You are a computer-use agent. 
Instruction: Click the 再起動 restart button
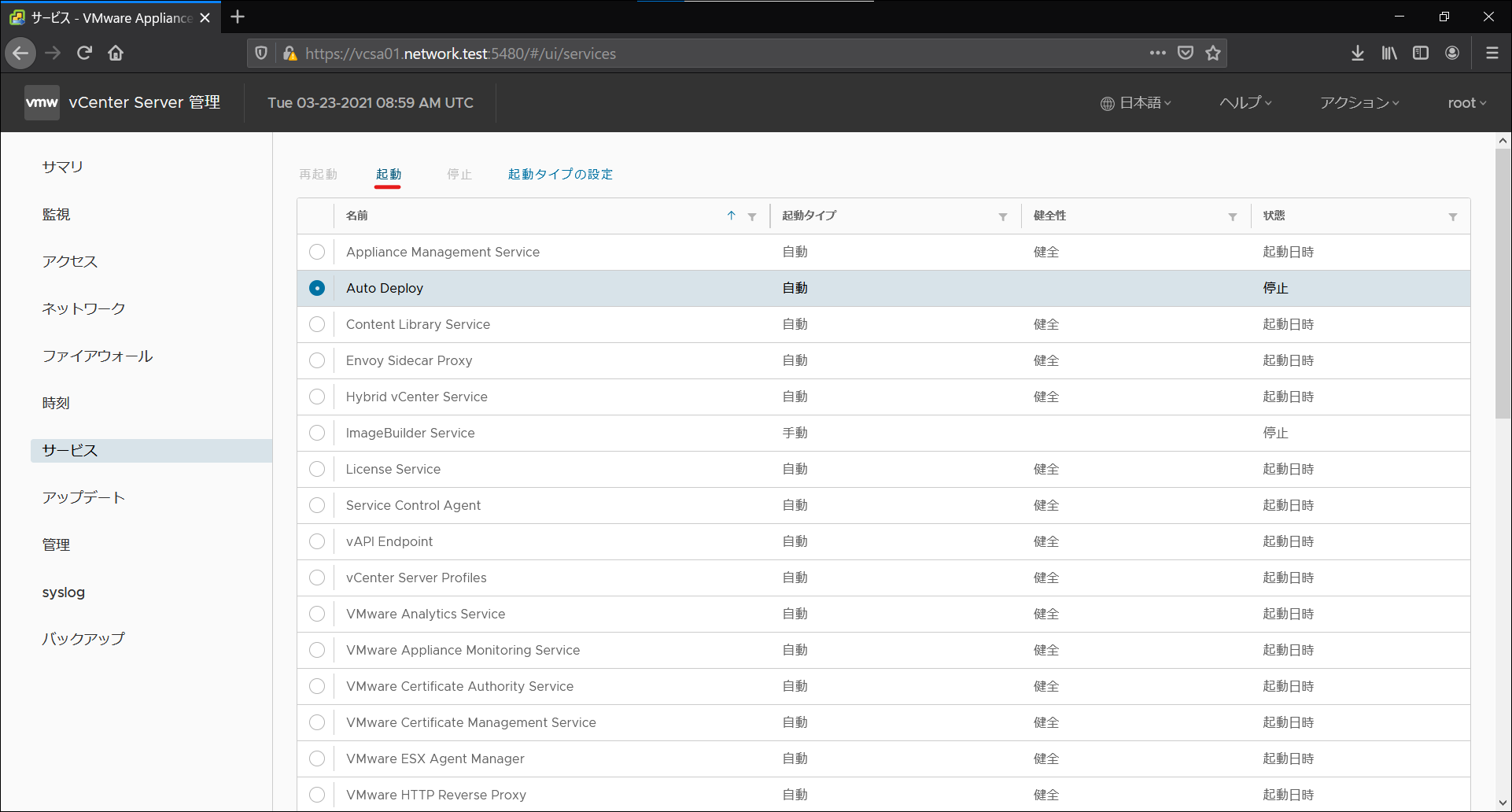pos(318,174)
